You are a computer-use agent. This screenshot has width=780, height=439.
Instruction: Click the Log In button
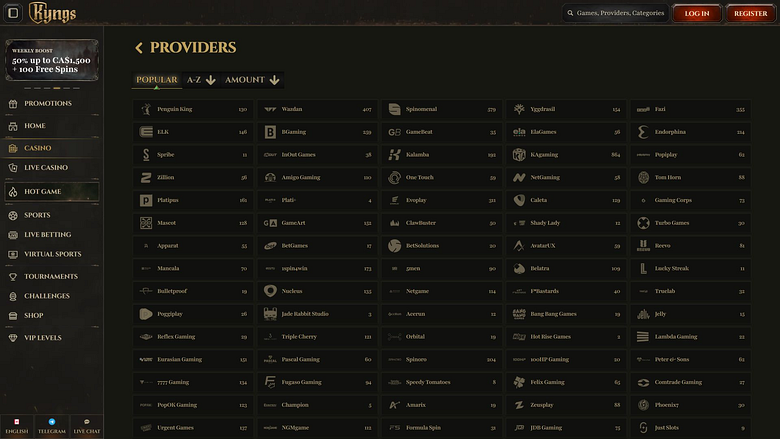pyautogui.click(x=697, y=13)
